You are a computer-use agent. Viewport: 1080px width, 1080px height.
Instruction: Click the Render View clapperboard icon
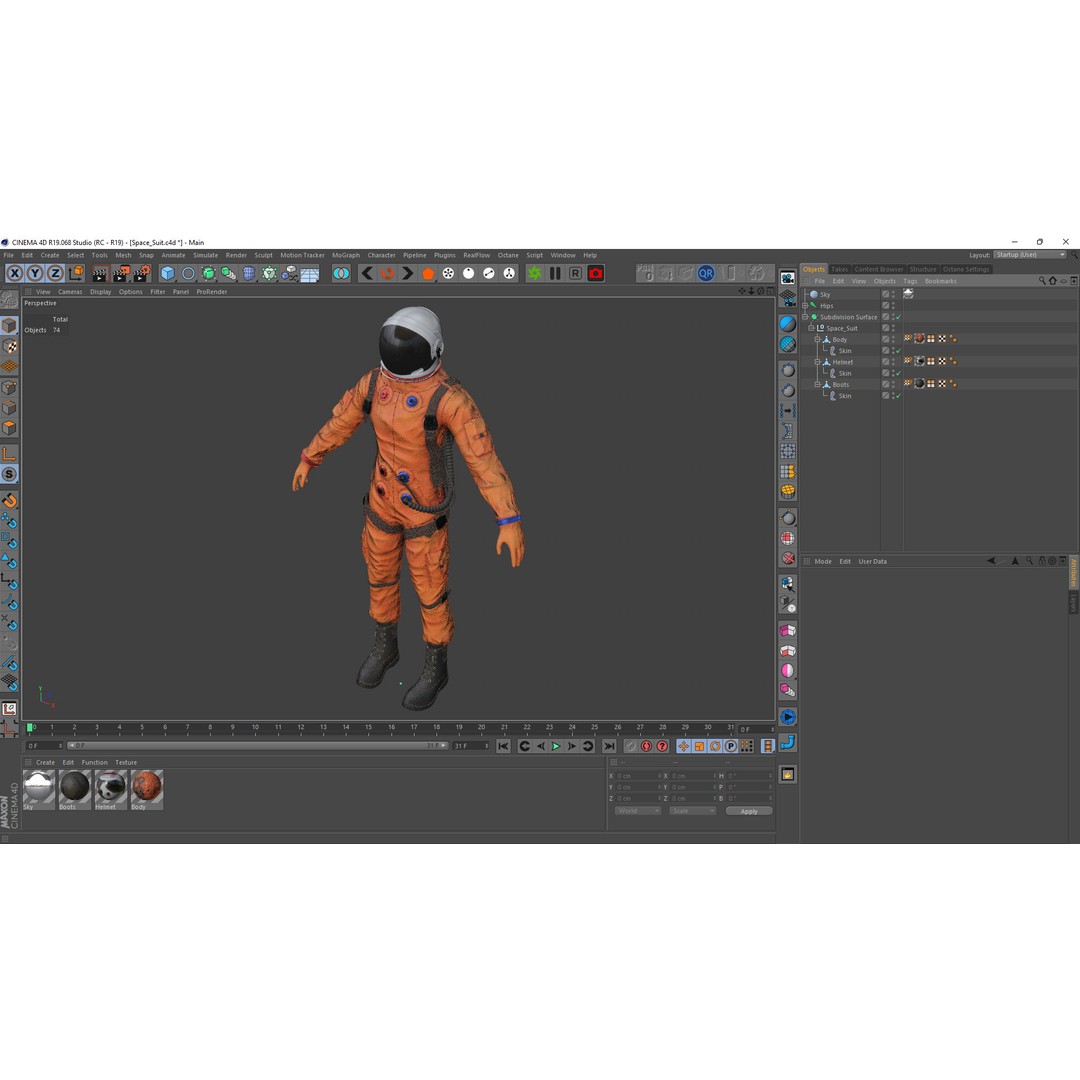pyautogui.click(x=101, y=273)
